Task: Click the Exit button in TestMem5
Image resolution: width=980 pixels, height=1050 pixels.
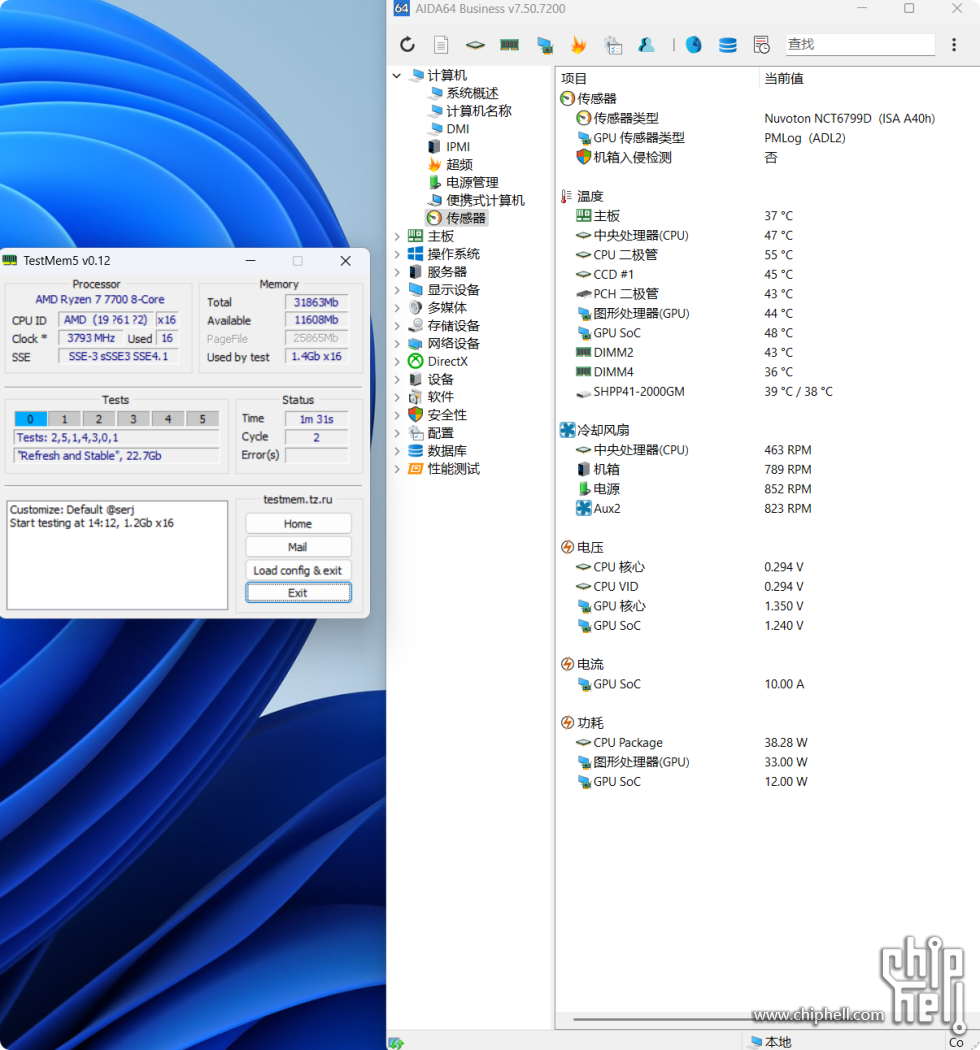Action: 298,593
